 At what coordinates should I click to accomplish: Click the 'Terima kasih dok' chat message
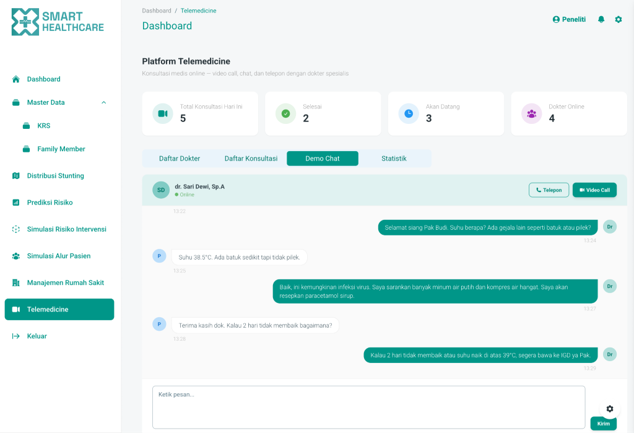(256, 325)
